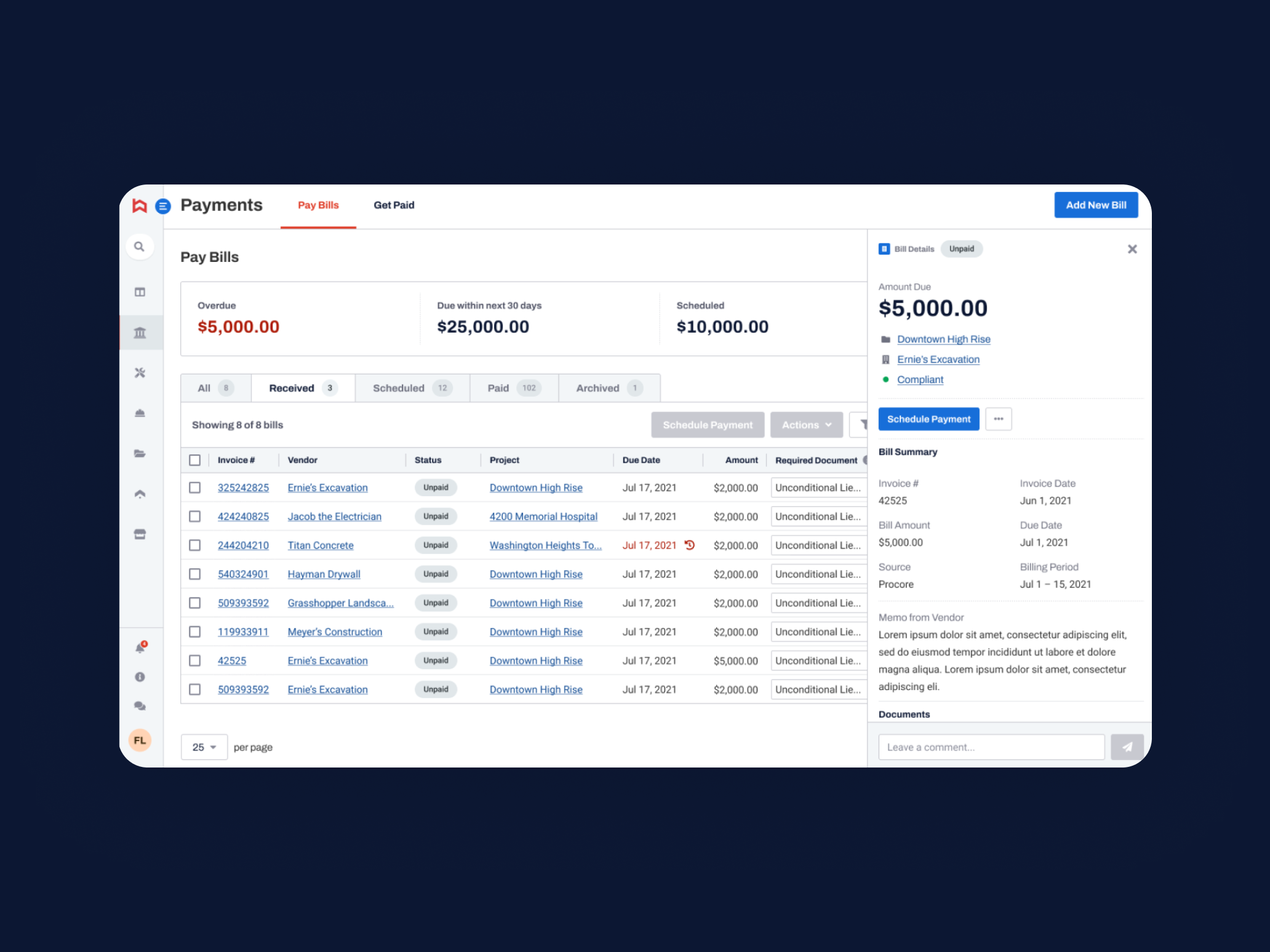The image size is (1270, 952).
Task: Select checkbox for invoice 42525
Action: 195,660
